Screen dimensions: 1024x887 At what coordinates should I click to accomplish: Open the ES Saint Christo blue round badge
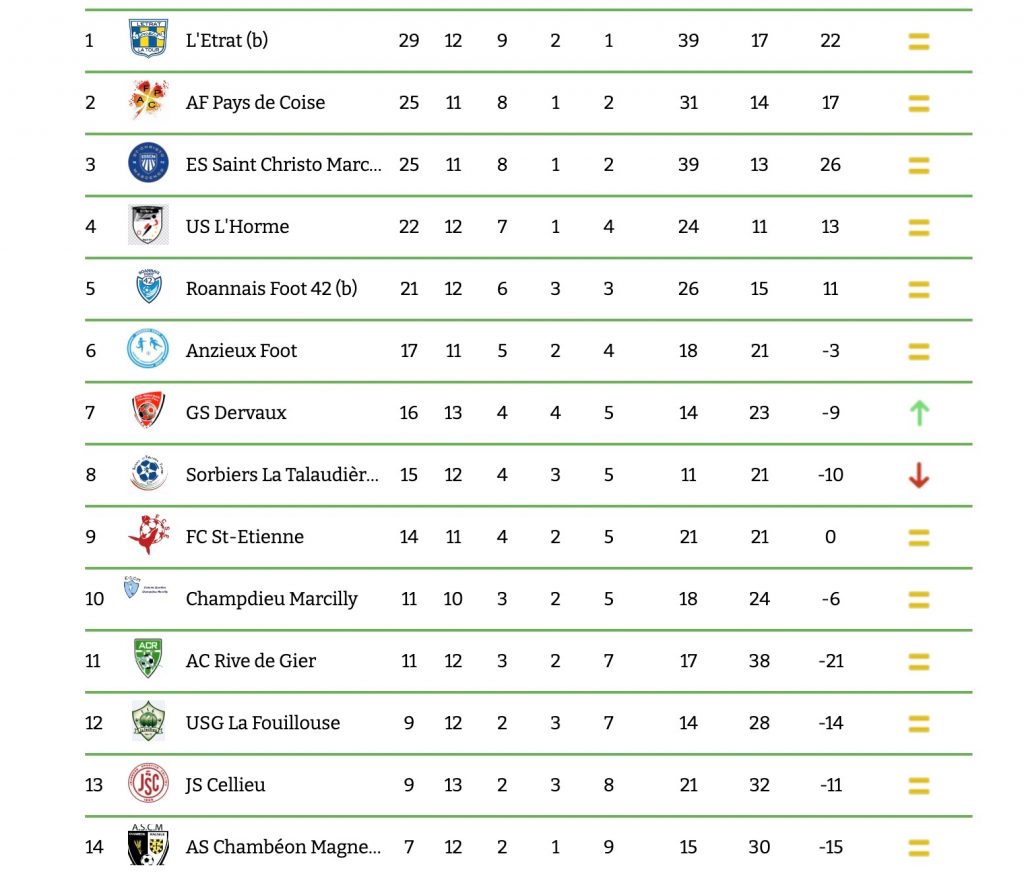tap(148, 162)
